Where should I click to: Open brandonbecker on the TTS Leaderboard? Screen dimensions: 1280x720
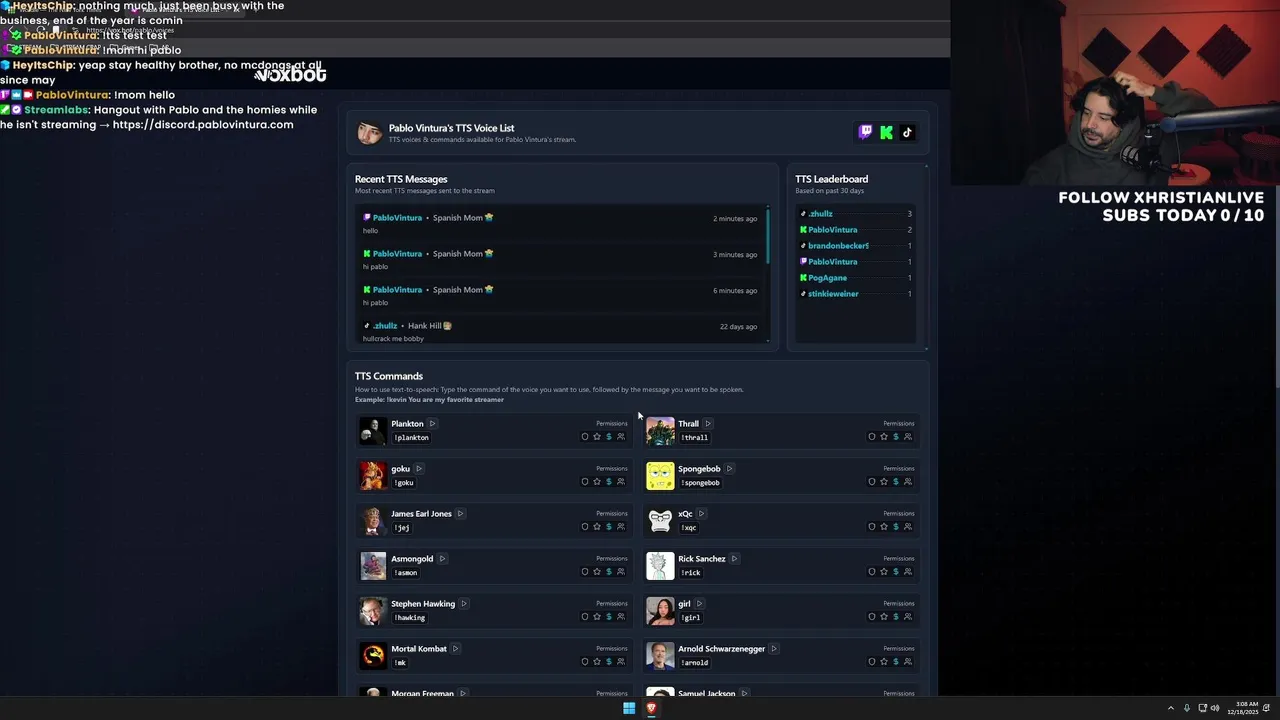coord(838,246)
